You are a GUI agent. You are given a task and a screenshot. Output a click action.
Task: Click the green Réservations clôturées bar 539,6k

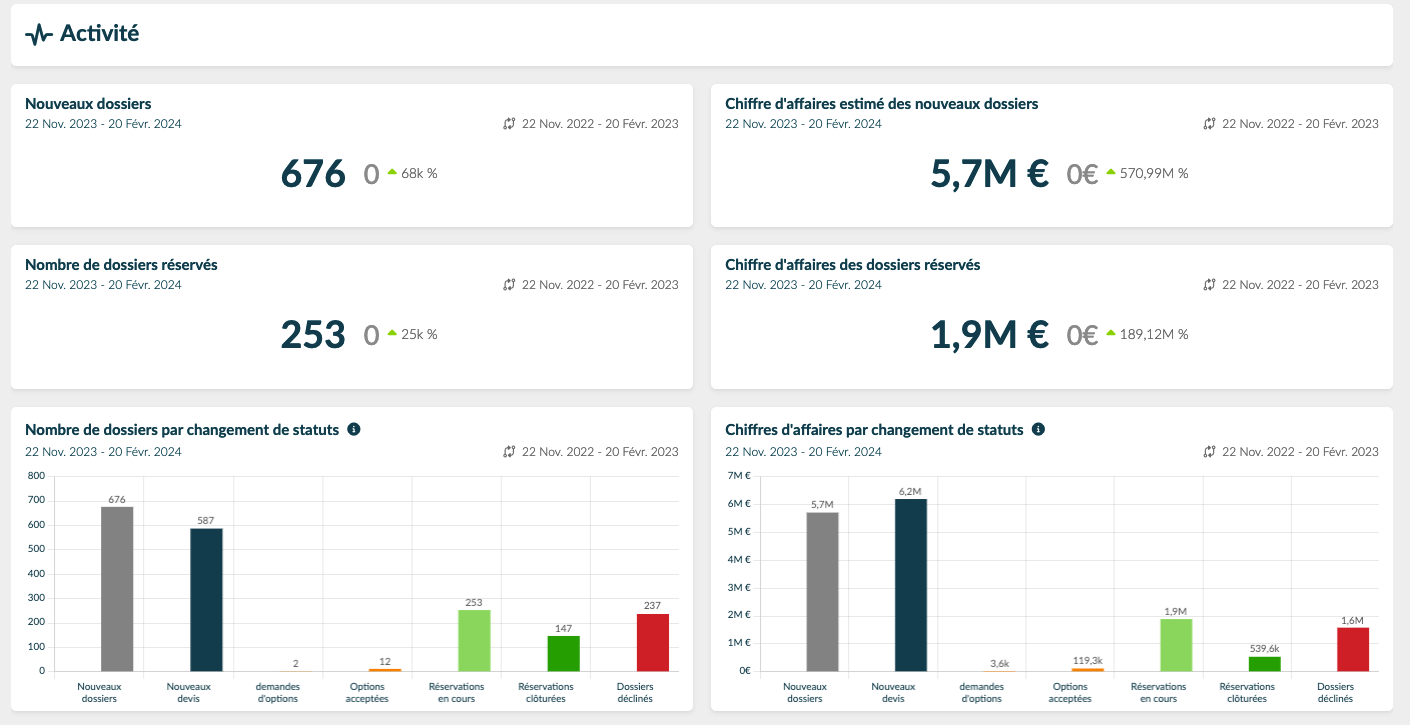point(1264,663)
